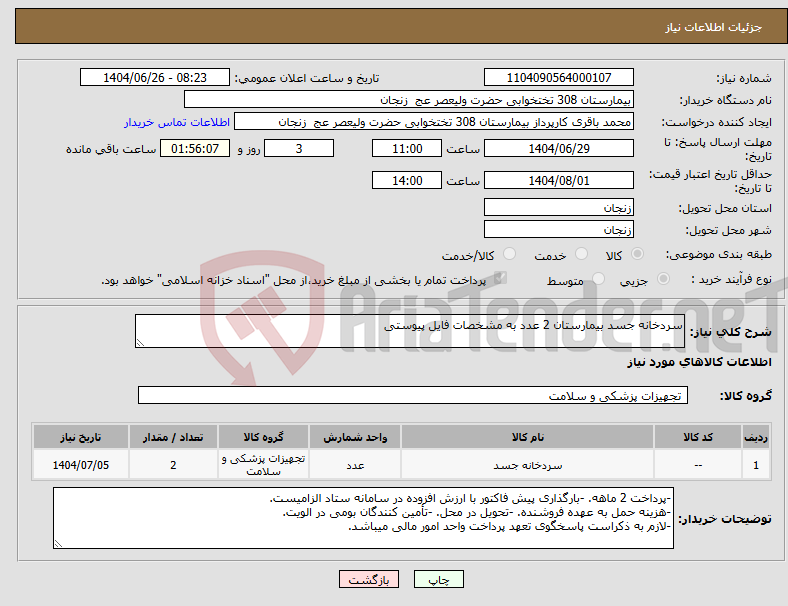Click the شماره نیاز field 1104090564000107
Image resolution: width=788 pixels, height=606 pixels.
tap(558, 77)
